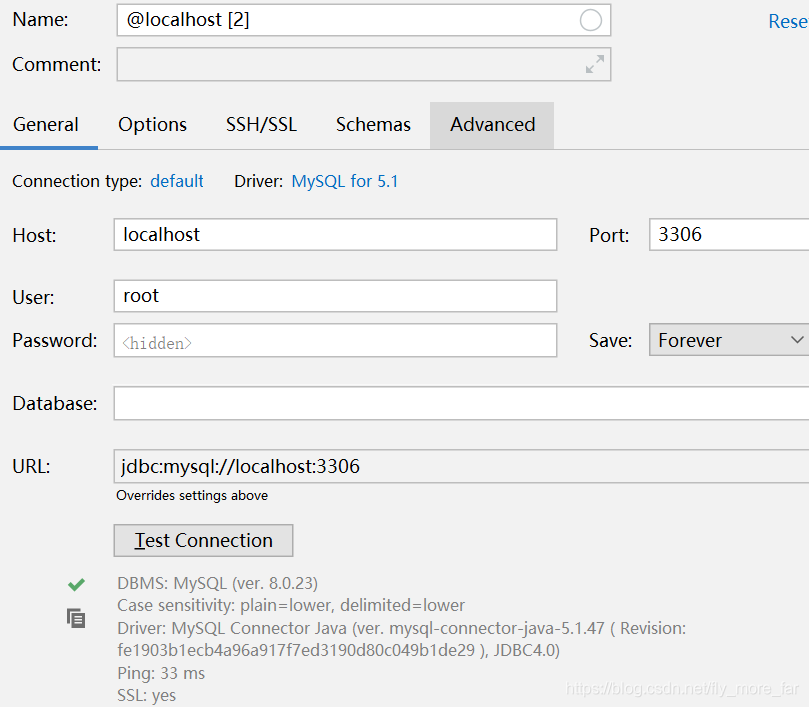
Task: Go to the Schemas tab
Action: tap(373, 125)
